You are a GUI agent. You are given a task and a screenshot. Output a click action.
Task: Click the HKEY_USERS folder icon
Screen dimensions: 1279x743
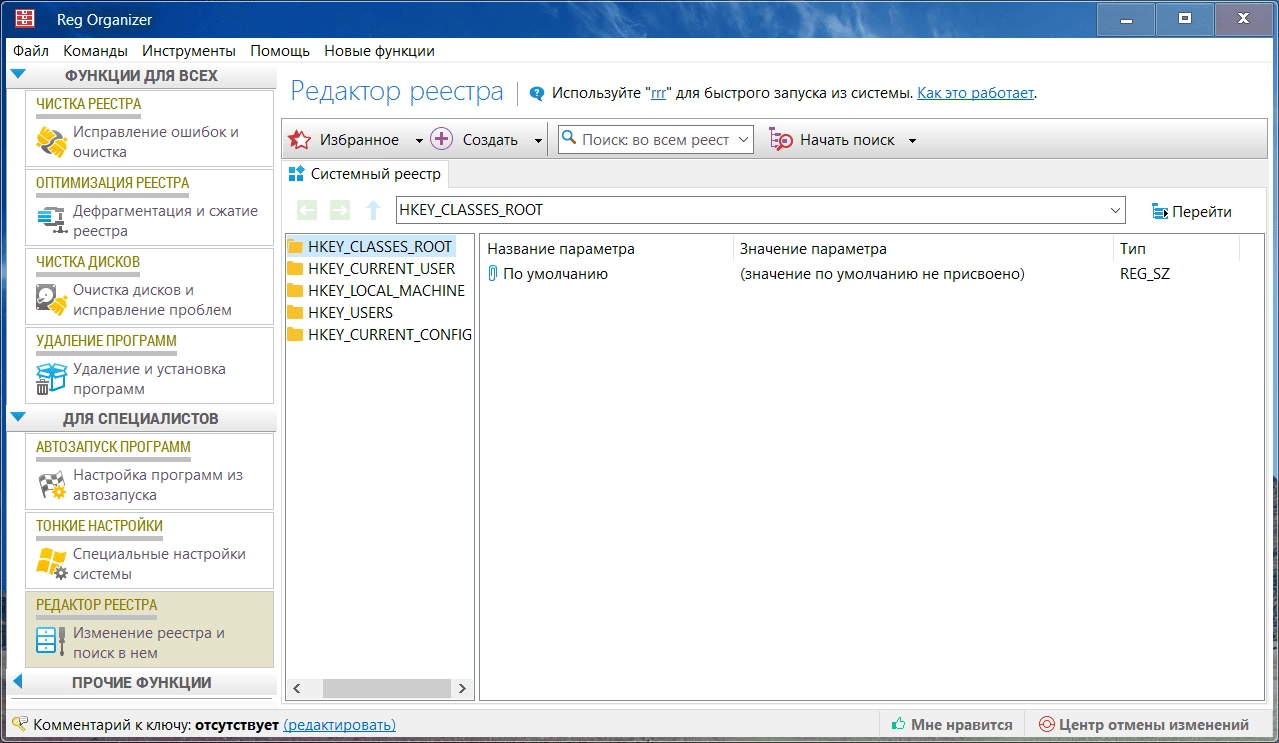pos(295,313)
